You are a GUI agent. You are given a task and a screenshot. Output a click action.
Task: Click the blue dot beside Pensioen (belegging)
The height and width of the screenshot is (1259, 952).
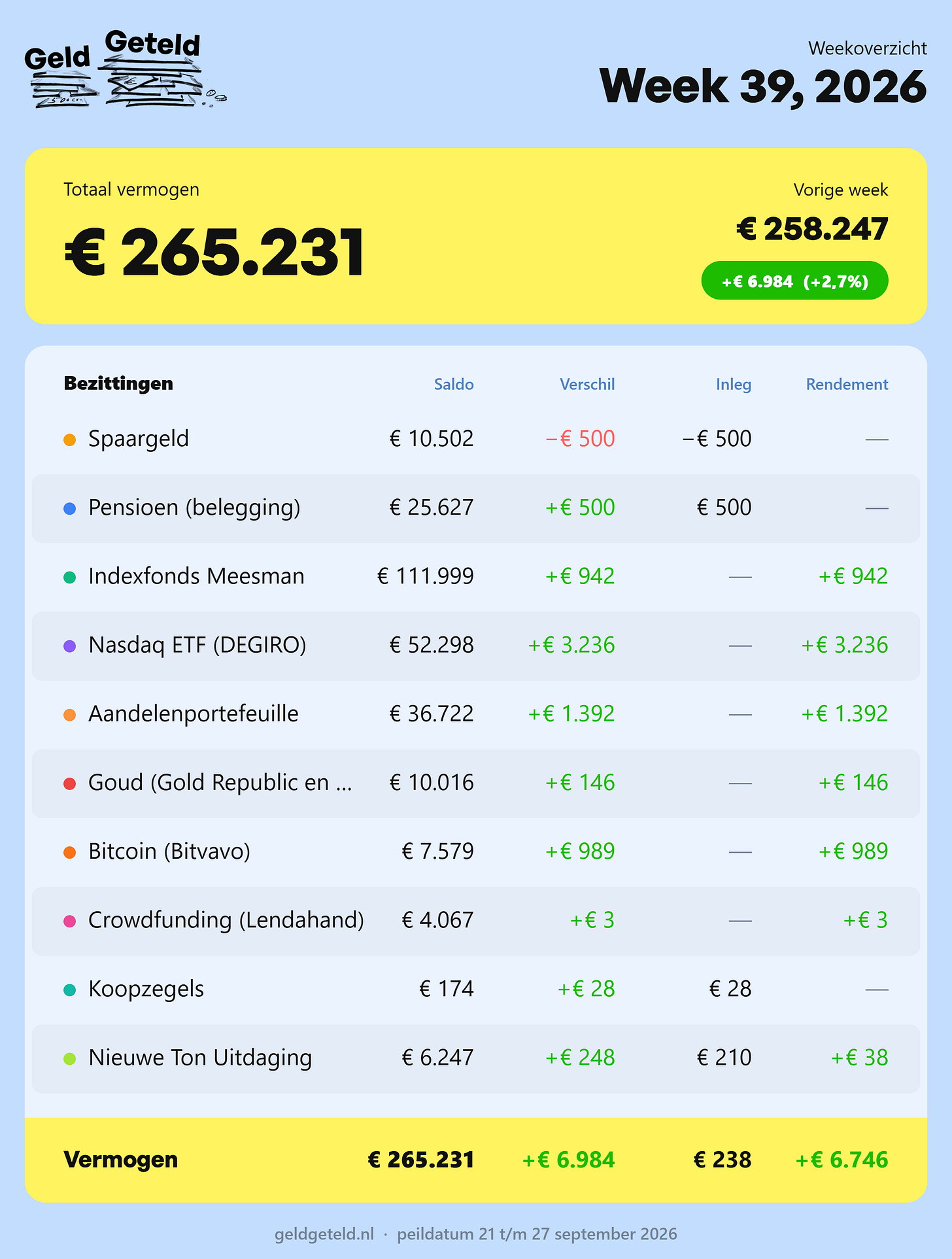coord(70,509)
